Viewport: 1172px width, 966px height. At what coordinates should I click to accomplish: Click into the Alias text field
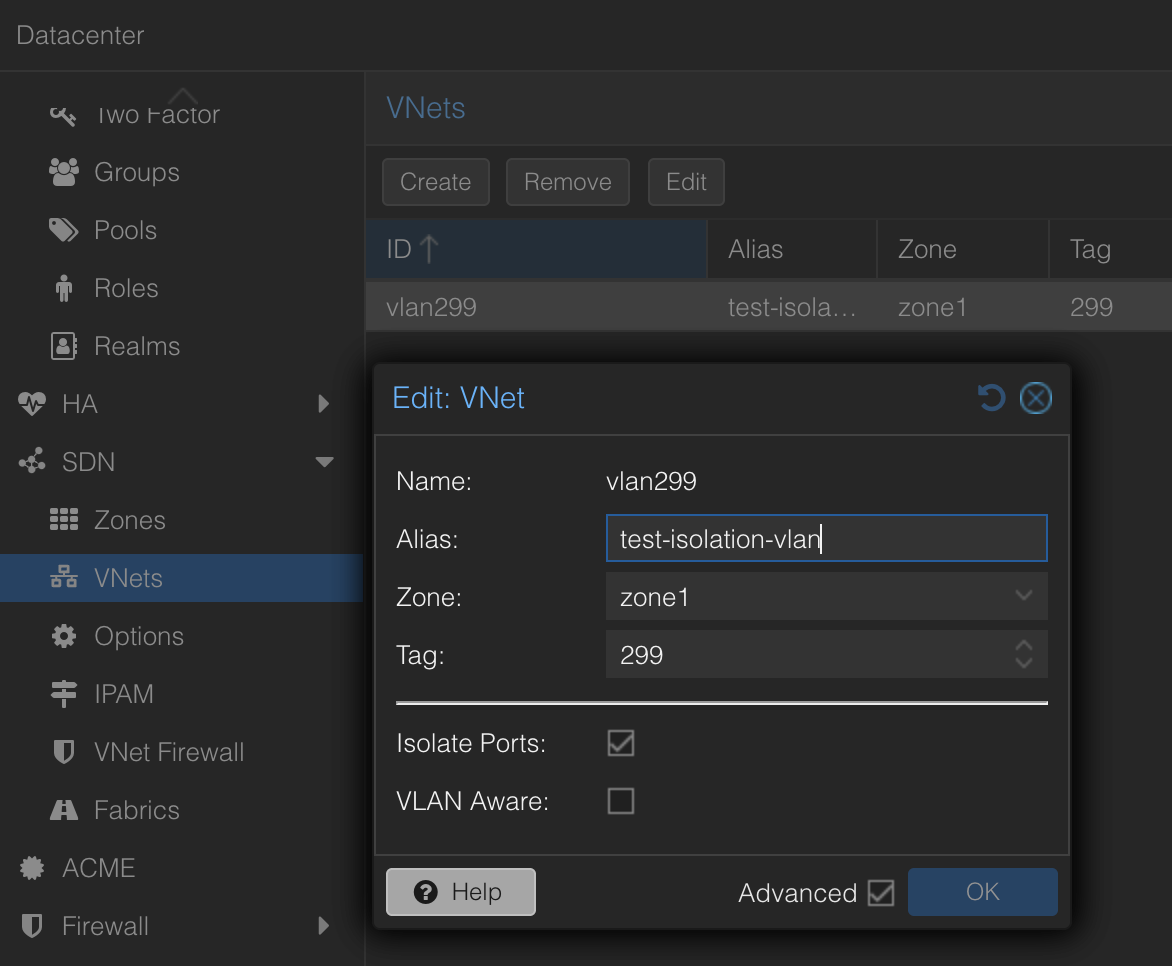click(825, 539)
